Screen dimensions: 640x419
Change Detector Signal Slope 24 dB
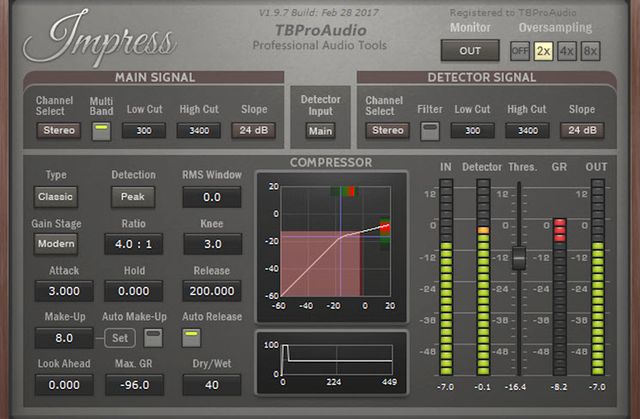[x=582, y=131]
